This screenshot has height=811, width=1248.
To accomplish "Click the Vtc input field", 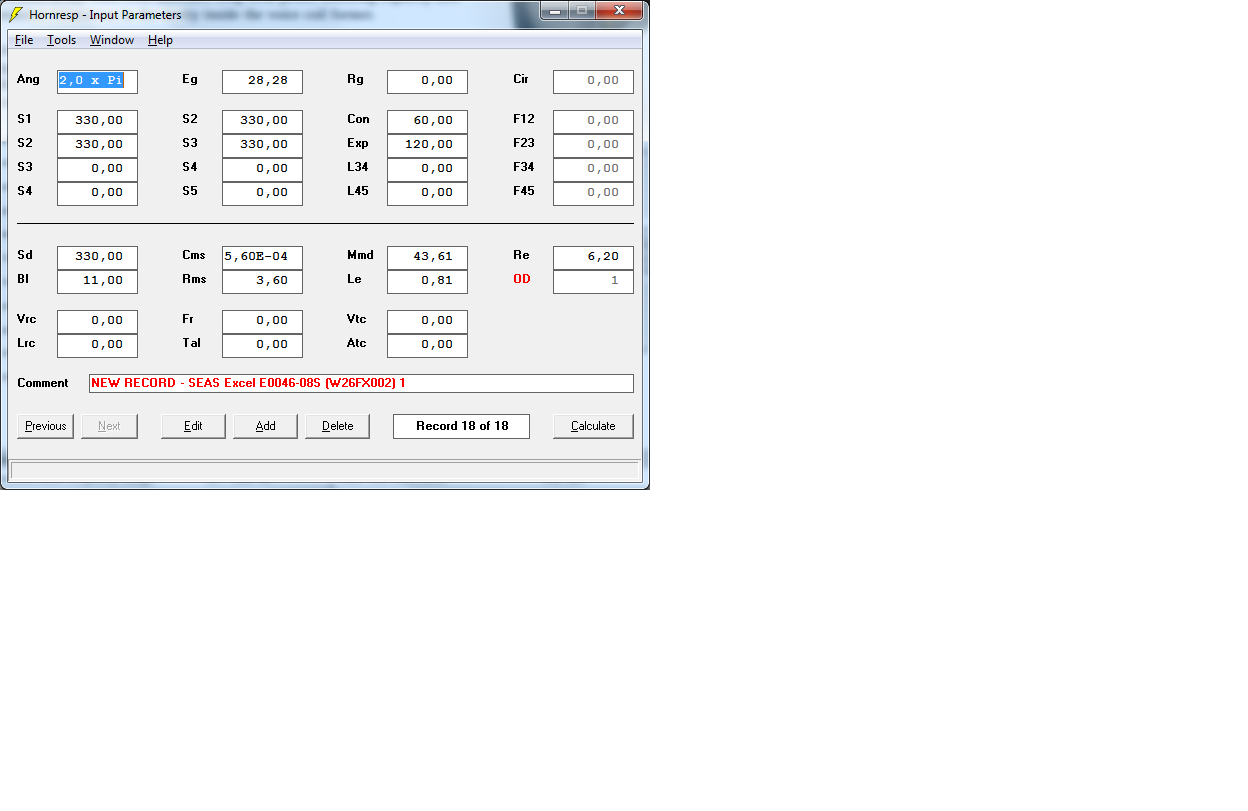I will [x=427, y=321].
